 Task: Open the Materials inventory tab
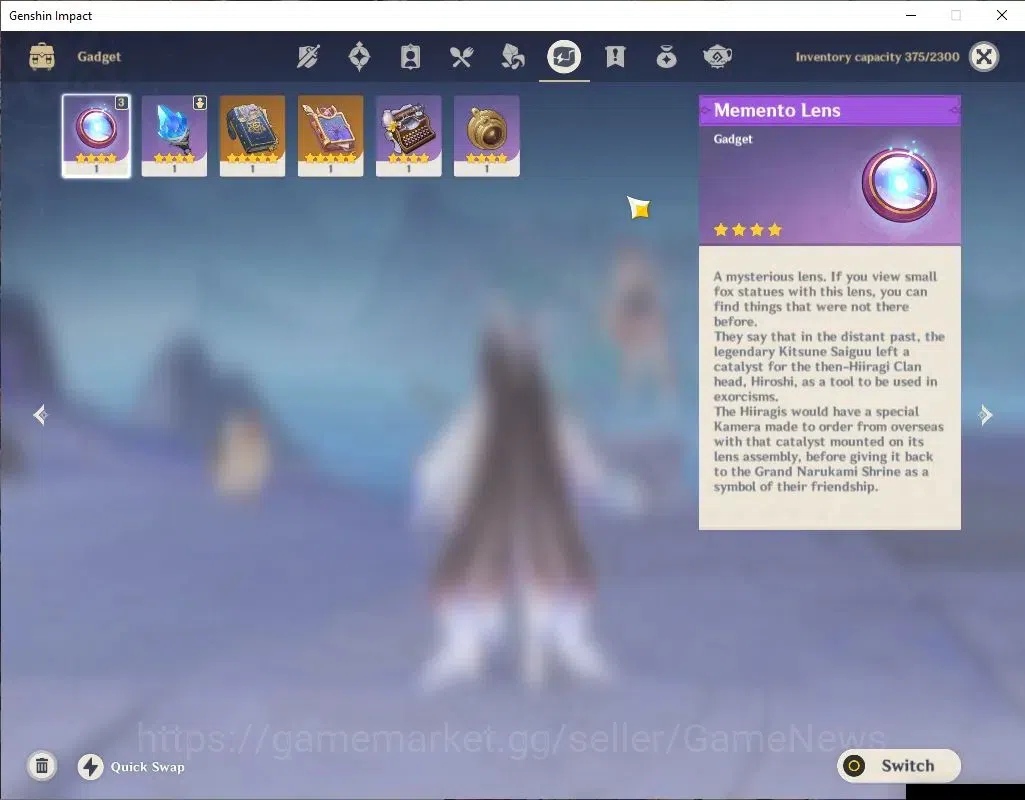point(512,57)
